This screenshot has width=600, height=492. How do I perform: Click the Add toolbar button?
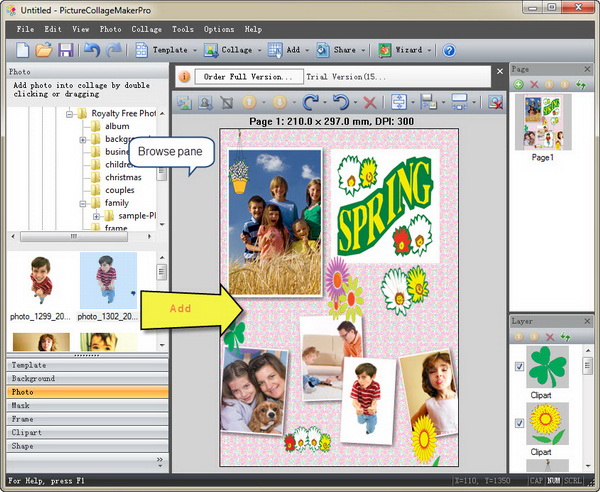284,50
